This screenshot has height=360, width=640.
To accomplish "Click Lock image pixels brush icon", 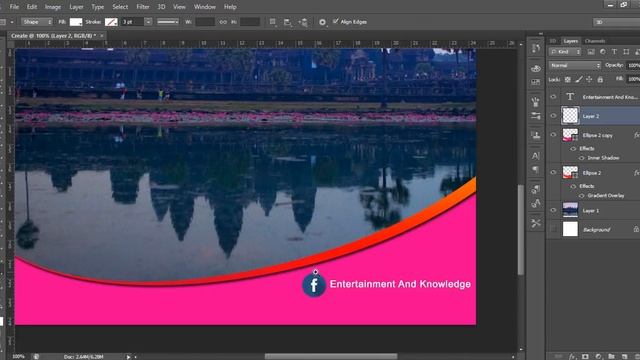I will tap(578, 80).
